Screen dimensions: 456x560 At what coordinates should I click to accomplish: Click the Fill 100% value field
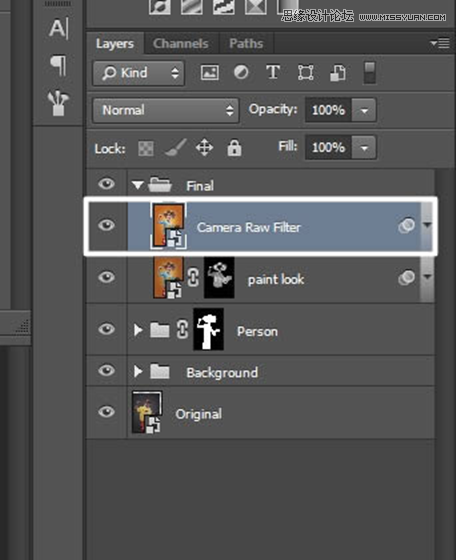point(329,147)
